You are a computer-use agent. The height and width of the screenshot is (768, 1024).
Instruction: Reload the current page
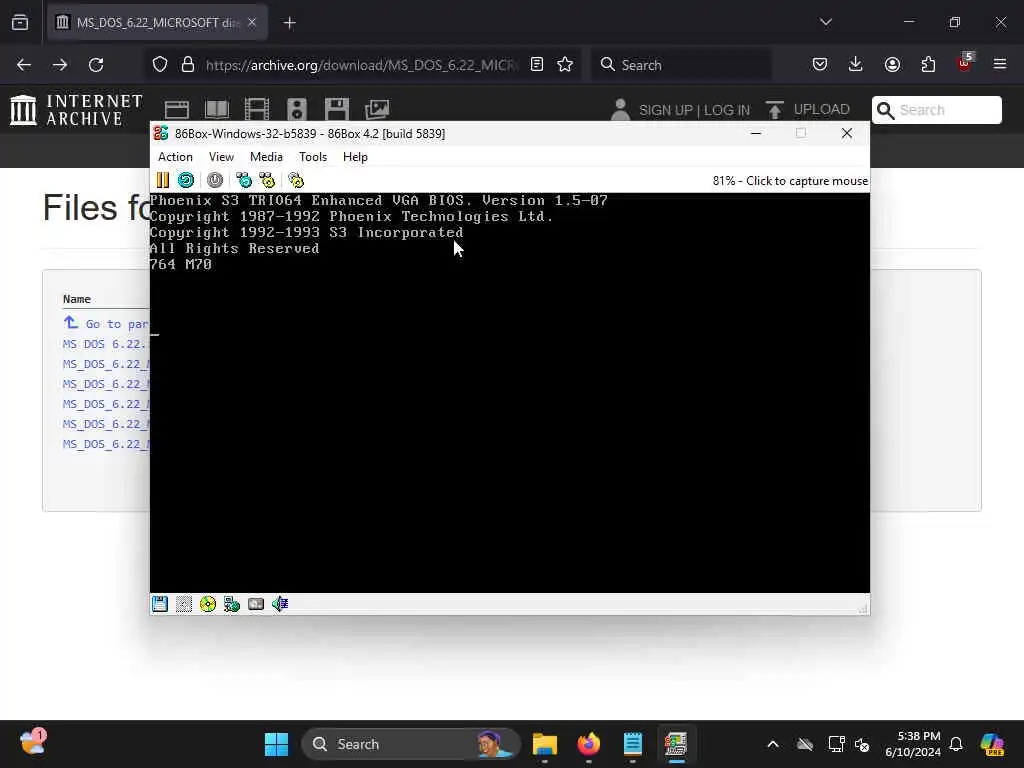[96, 65]
